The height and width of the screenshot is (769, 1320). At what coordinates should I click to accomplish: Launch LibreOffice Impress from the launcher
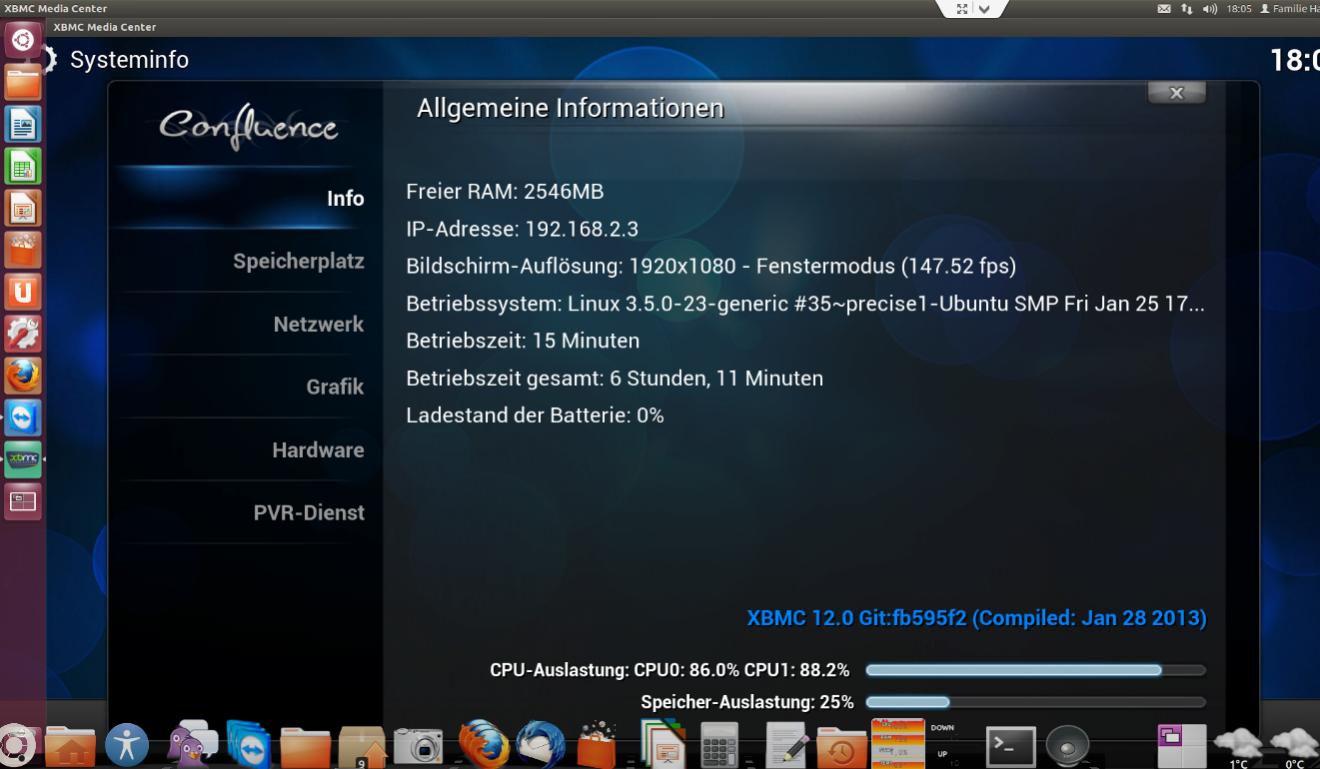click(23, 208)
